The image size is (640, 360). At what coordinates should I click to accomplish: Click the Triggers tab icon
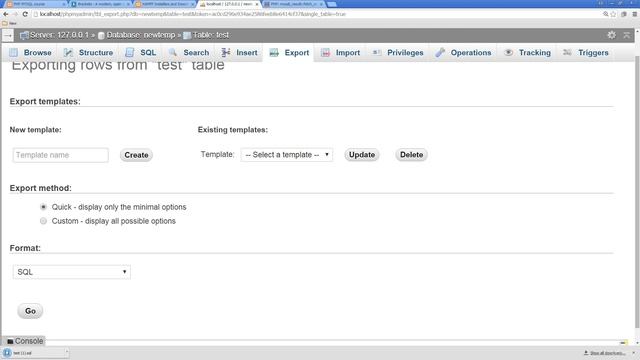(567, 53)
